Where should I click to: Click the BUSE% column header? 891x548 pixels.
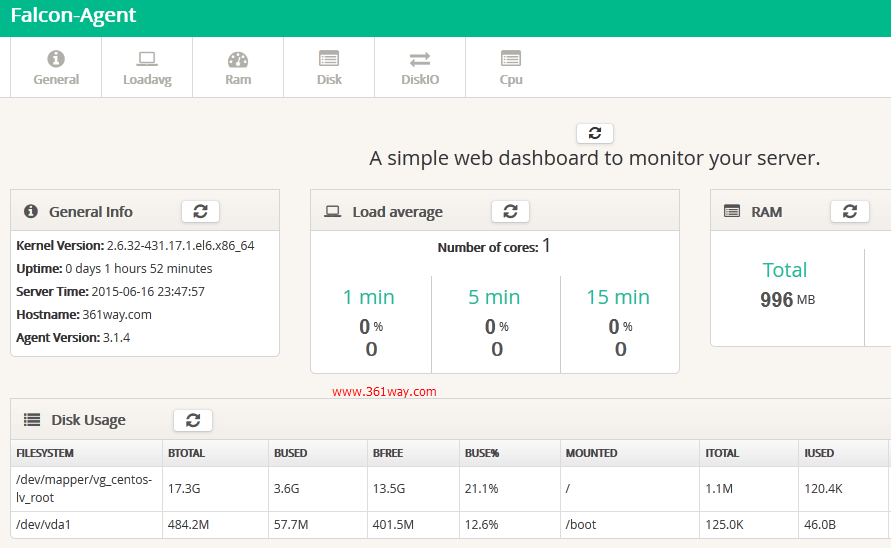pos(482,453)
